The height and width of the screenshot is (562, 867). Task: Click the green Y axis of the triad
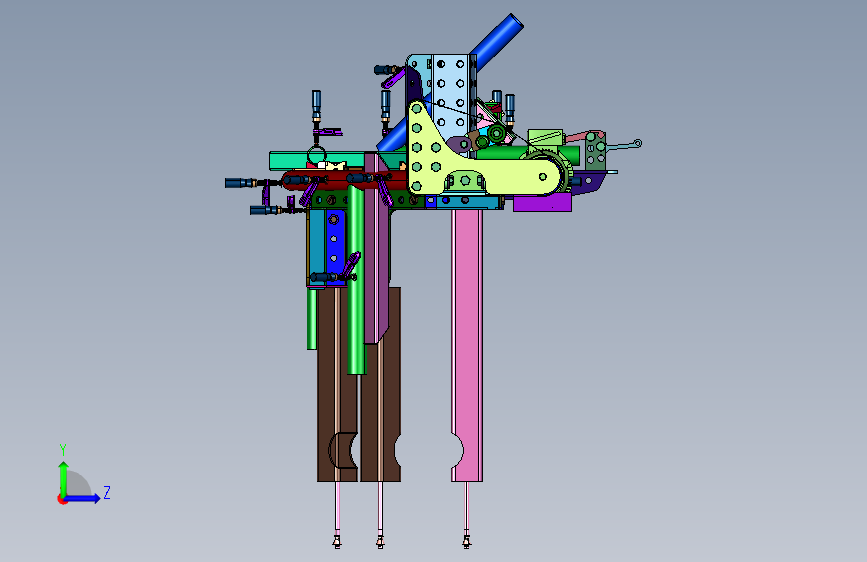pos(63,479)
